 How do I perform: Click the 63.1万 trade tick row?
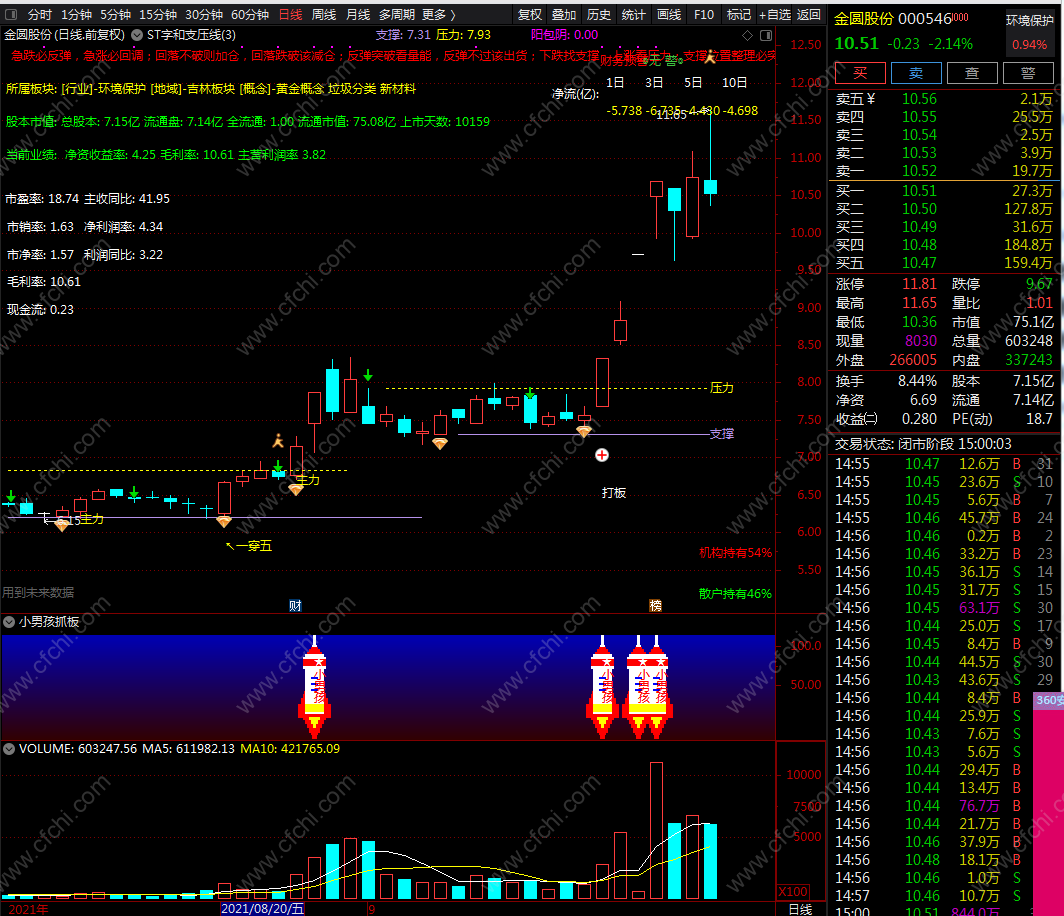click(x=944, y=608)
